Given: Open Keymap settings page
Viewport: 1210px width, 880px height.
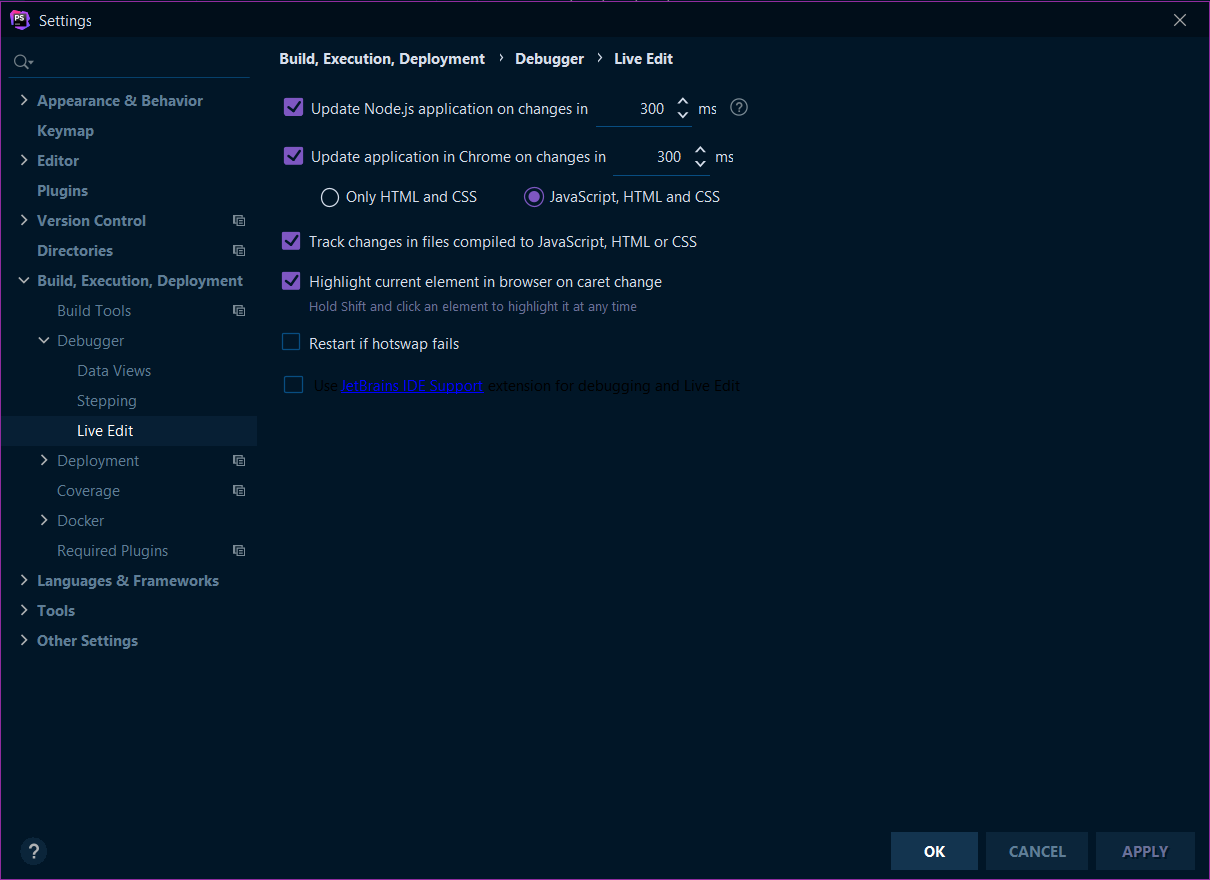Looking at the screenshot, I should coord(65,131).
